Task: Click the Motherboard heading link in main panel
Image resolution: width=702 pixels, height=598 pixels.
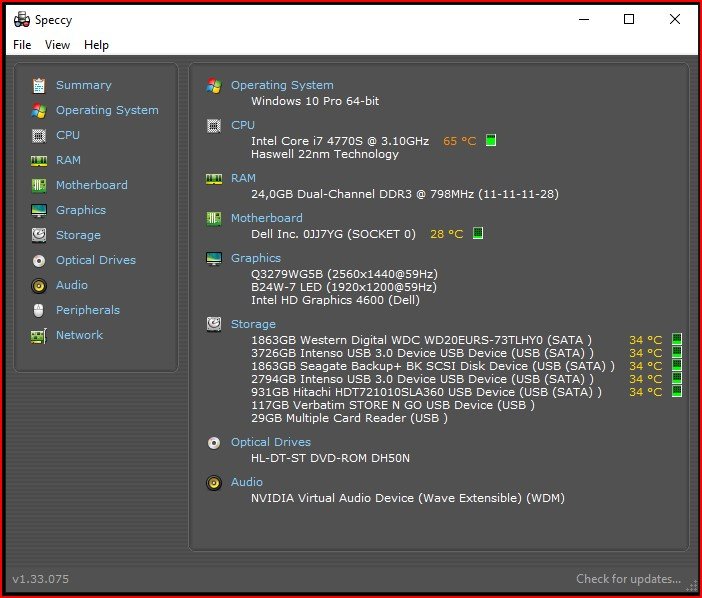Action: pos(266,218)
